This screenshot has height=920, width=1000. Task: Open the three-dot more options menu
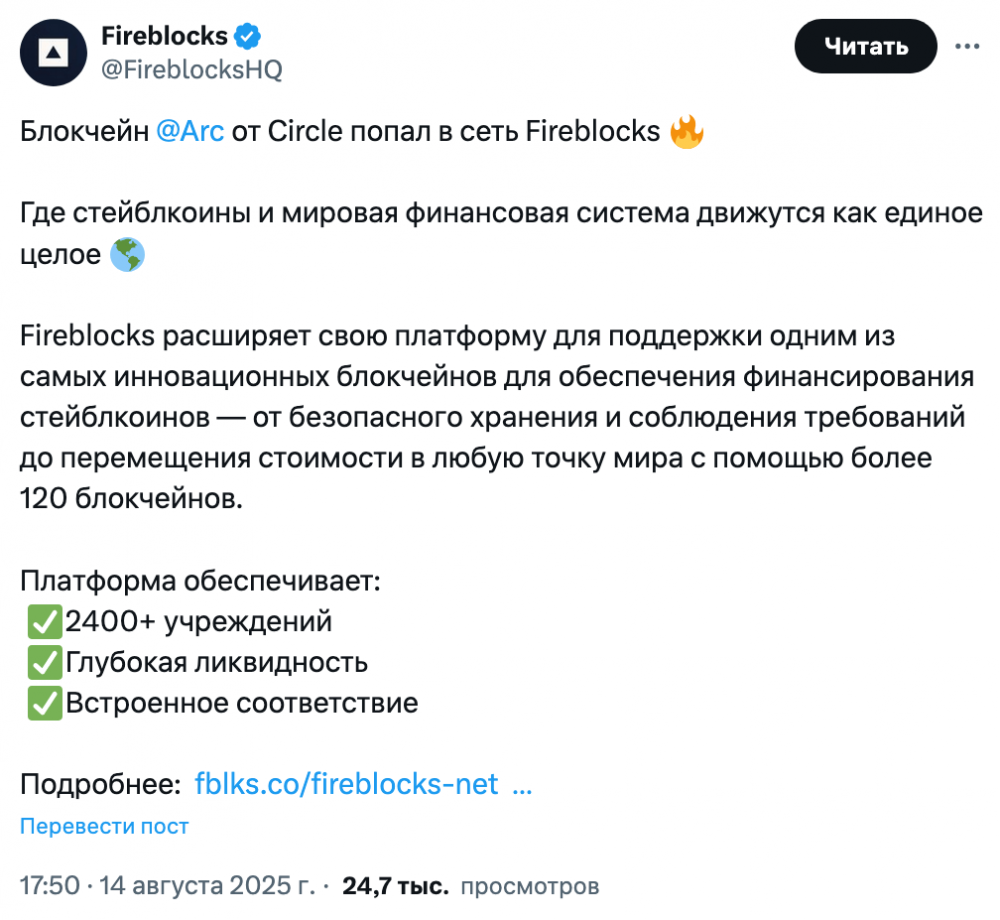(967, 46)
